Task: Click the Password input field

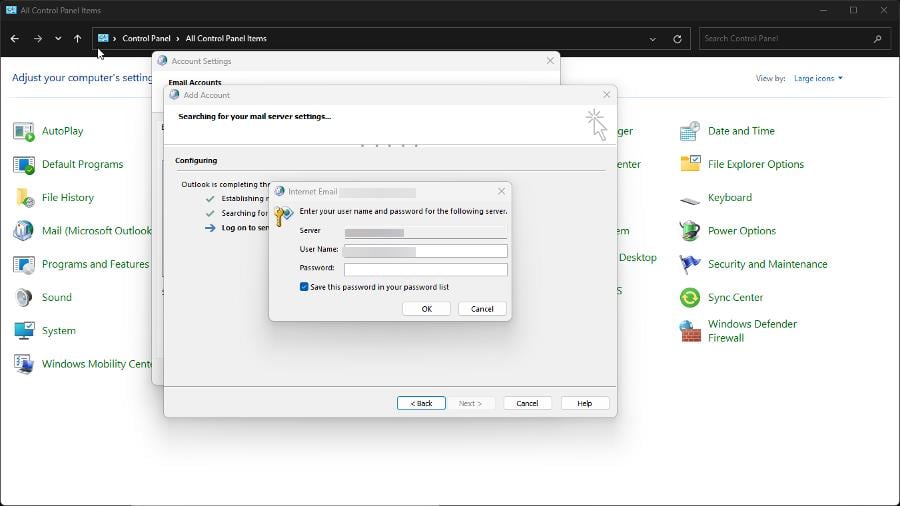Action: [x=425, y=268]
